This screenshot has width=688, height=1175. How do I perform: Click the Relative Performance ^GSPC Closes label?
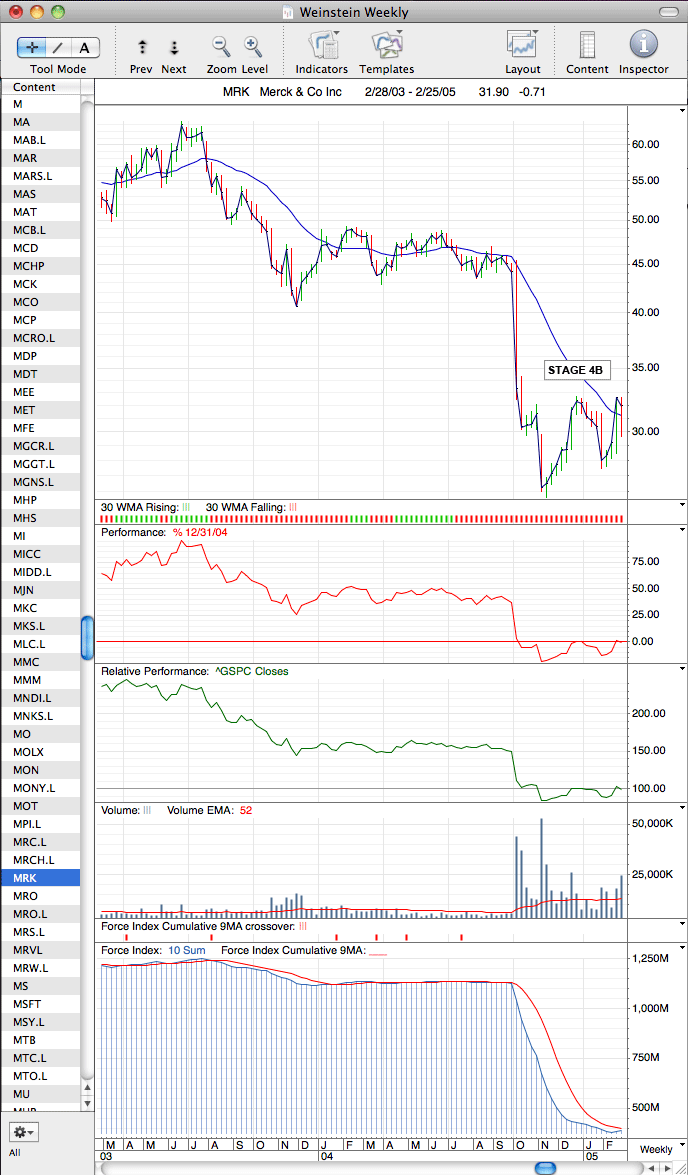coord(195,671)
